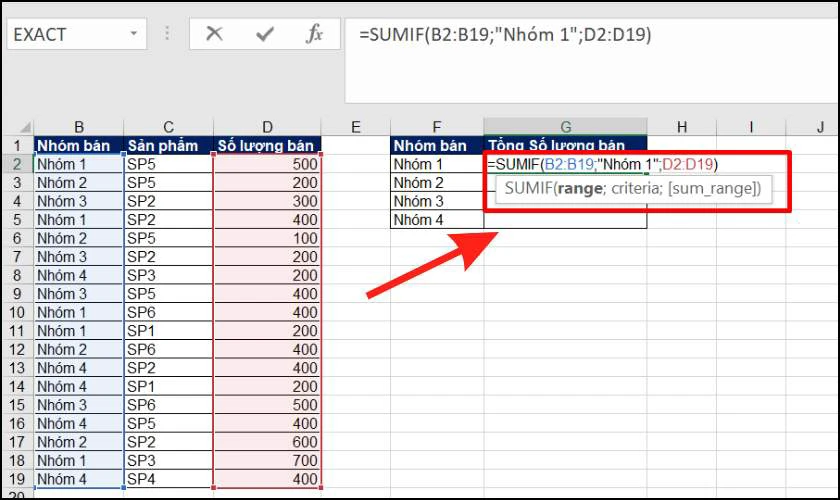Select column G header
Image resolution: width=840 pixels, height=500 pixels.
[x=566, y=127]
